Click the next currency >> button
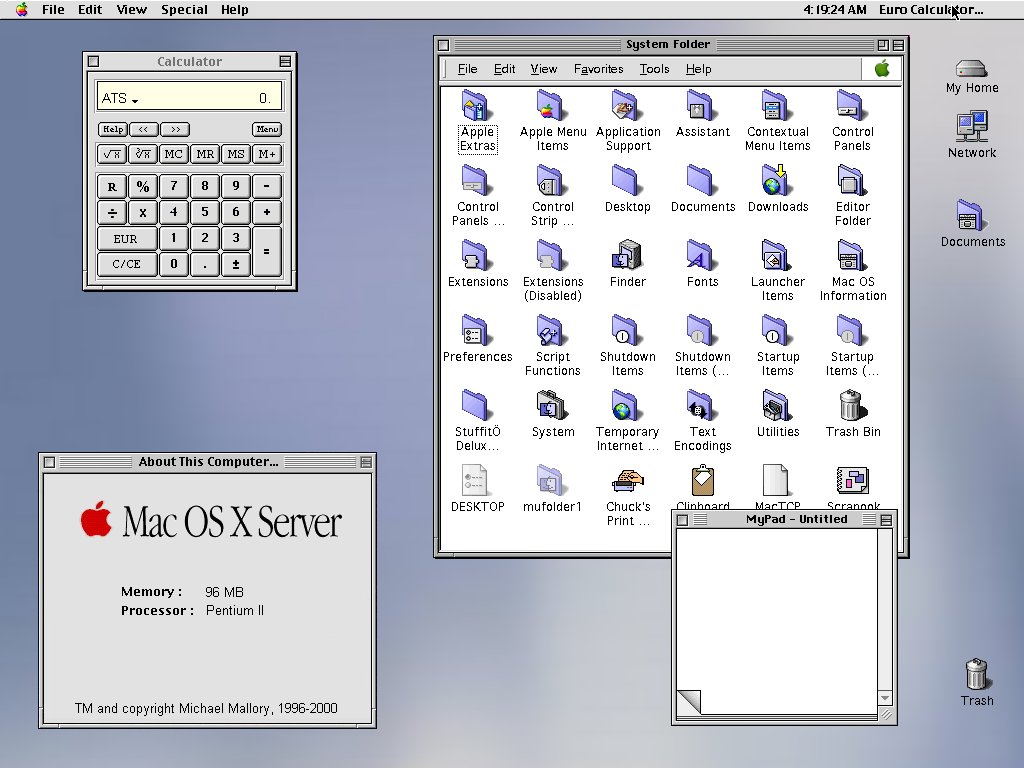 [x=175, y=129]
